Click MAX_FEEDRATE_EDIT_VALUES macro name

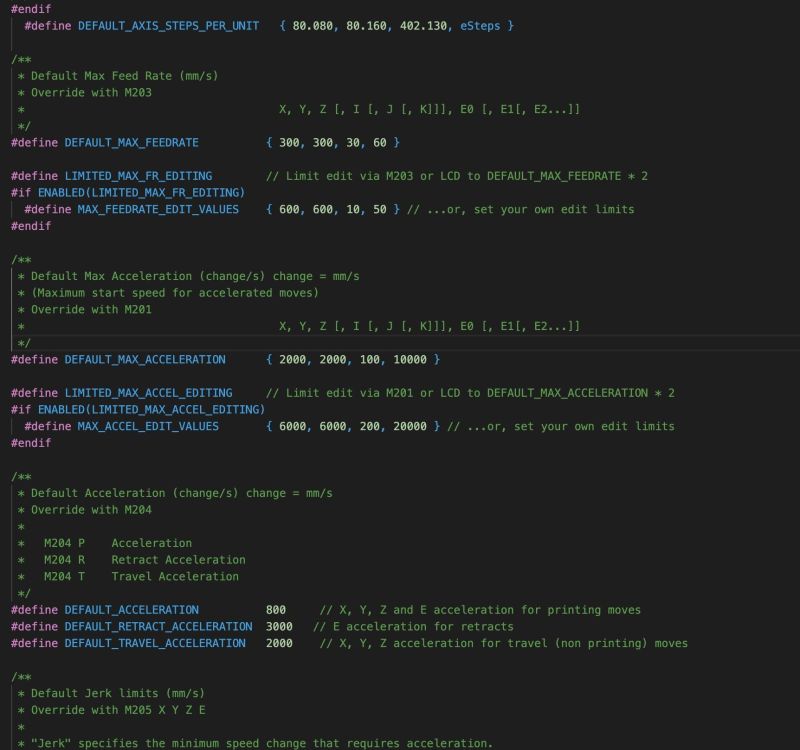coord(158,210)
